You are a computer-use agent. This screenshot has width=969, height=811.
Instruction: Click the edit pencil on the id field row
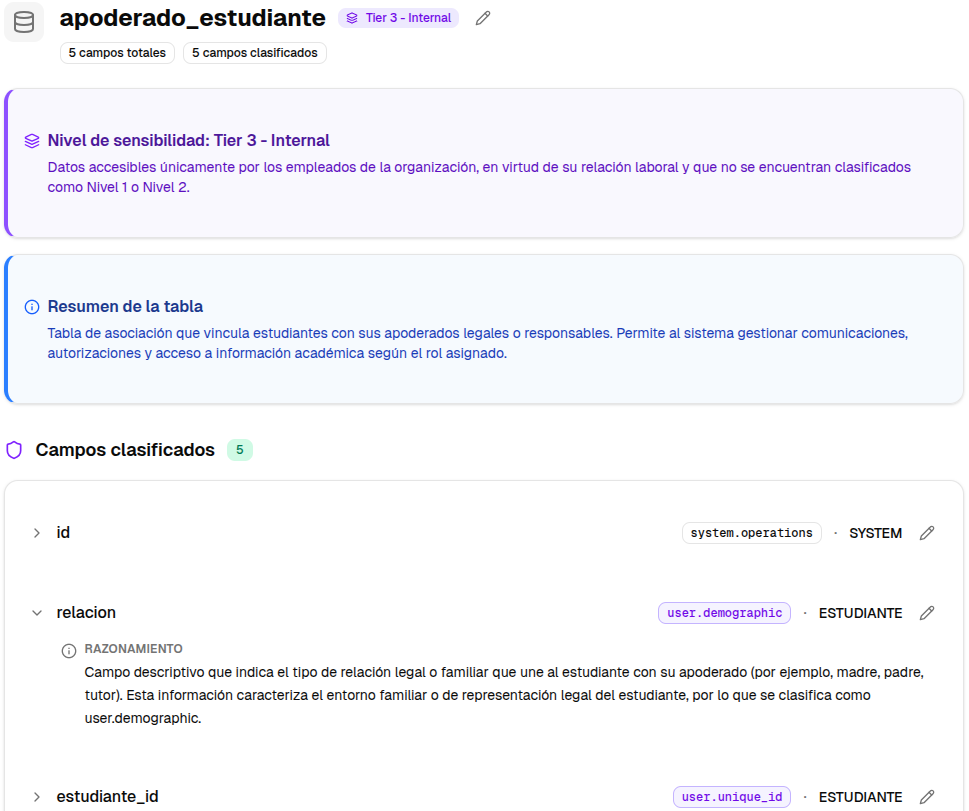coord(926,532)
